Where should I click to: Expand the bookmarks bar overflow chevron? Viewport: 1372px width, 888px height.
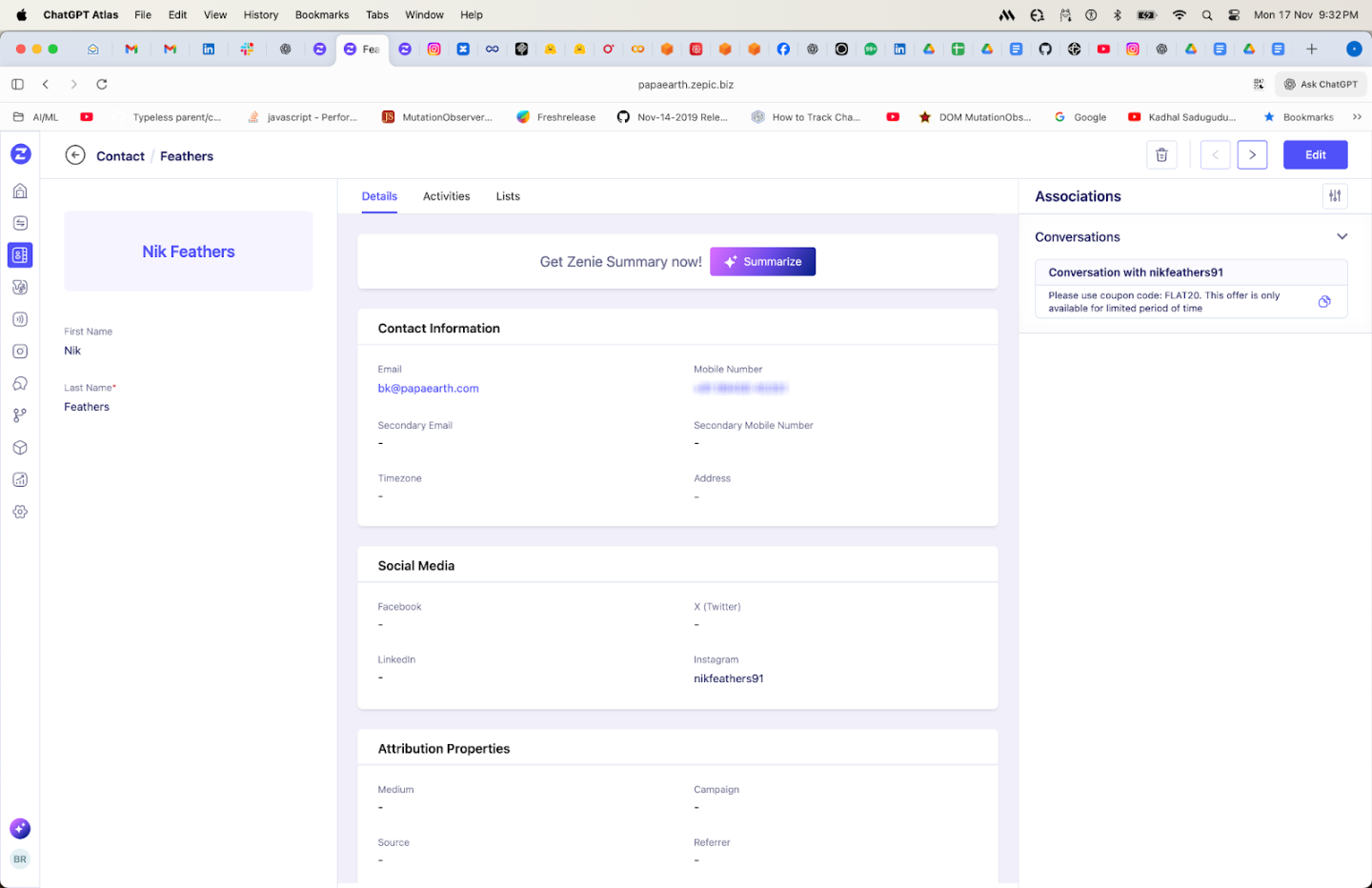[1357, 117]
